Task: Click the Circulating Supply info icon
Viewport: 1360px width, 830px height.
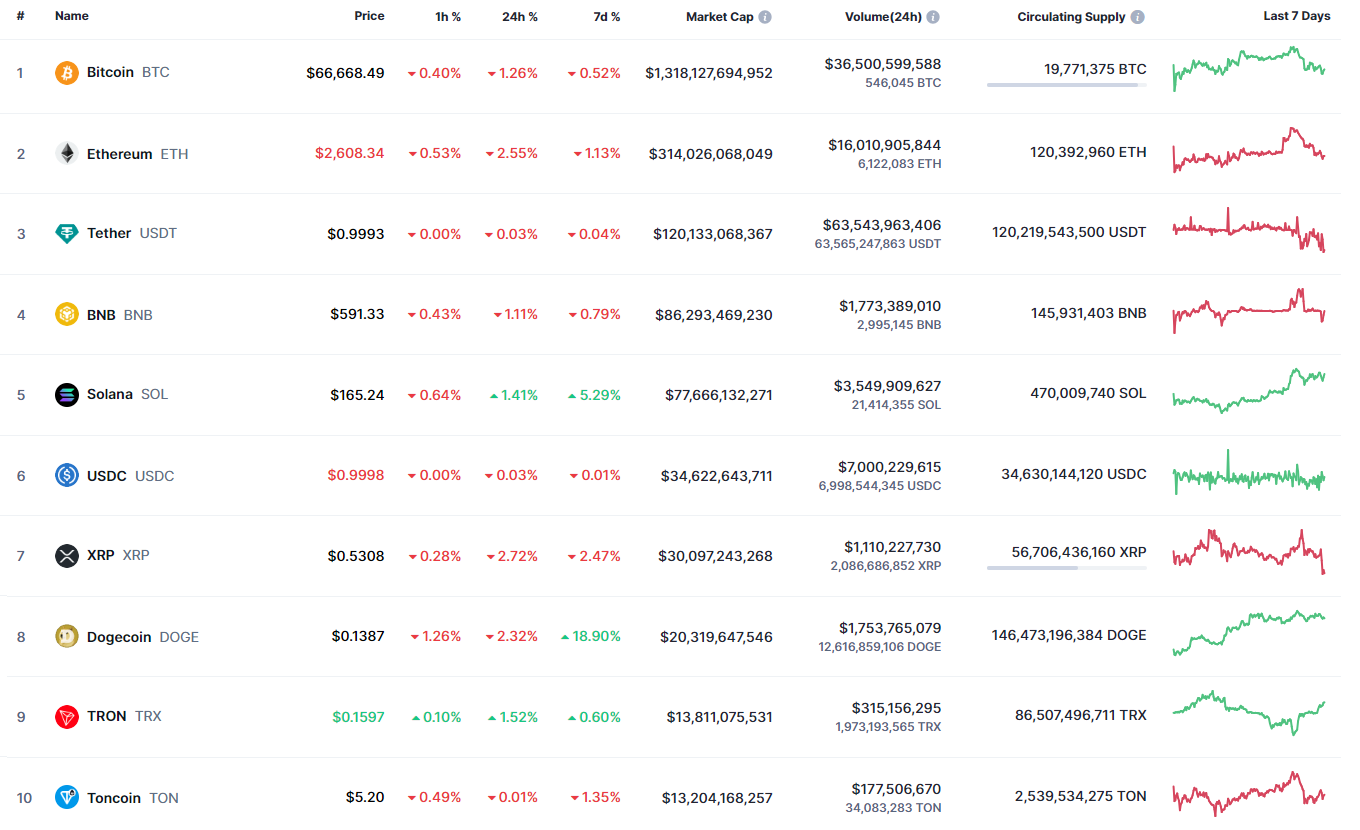Action: (x=1138, y=17)
